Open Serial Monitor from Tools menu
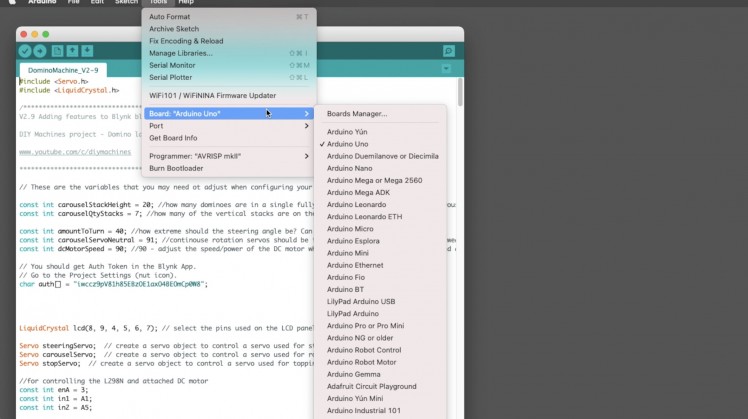748x419 pixels. (x=229, y=65)
